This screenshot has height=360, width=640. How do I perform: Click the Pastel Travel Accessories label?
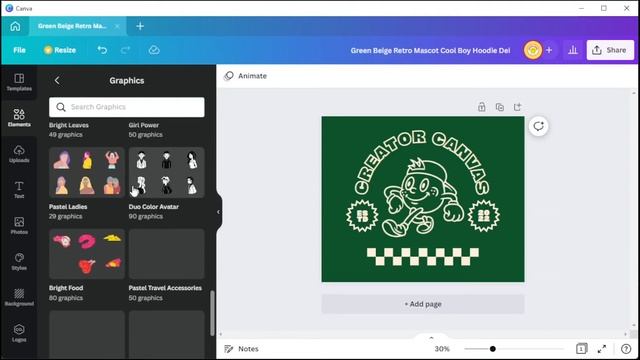[x=165, y=288]
